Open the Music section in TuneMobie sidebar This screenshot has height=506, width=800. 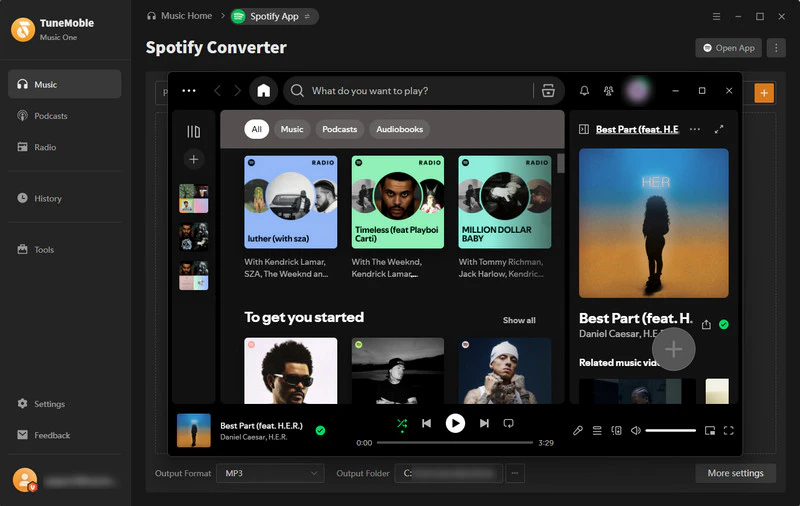click(x=64, y=84)
